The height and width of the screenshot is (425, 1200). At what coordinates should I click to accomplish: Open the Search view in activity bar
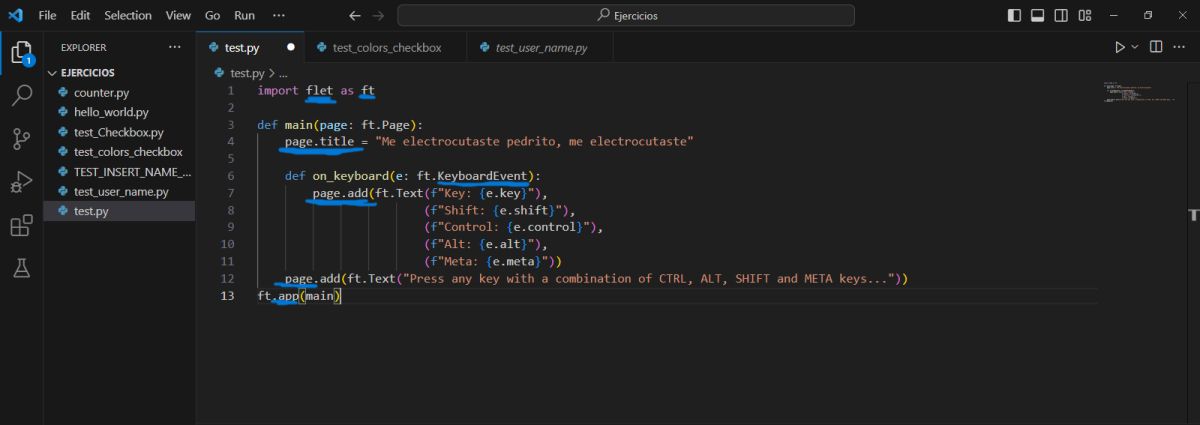pos(21,96)
